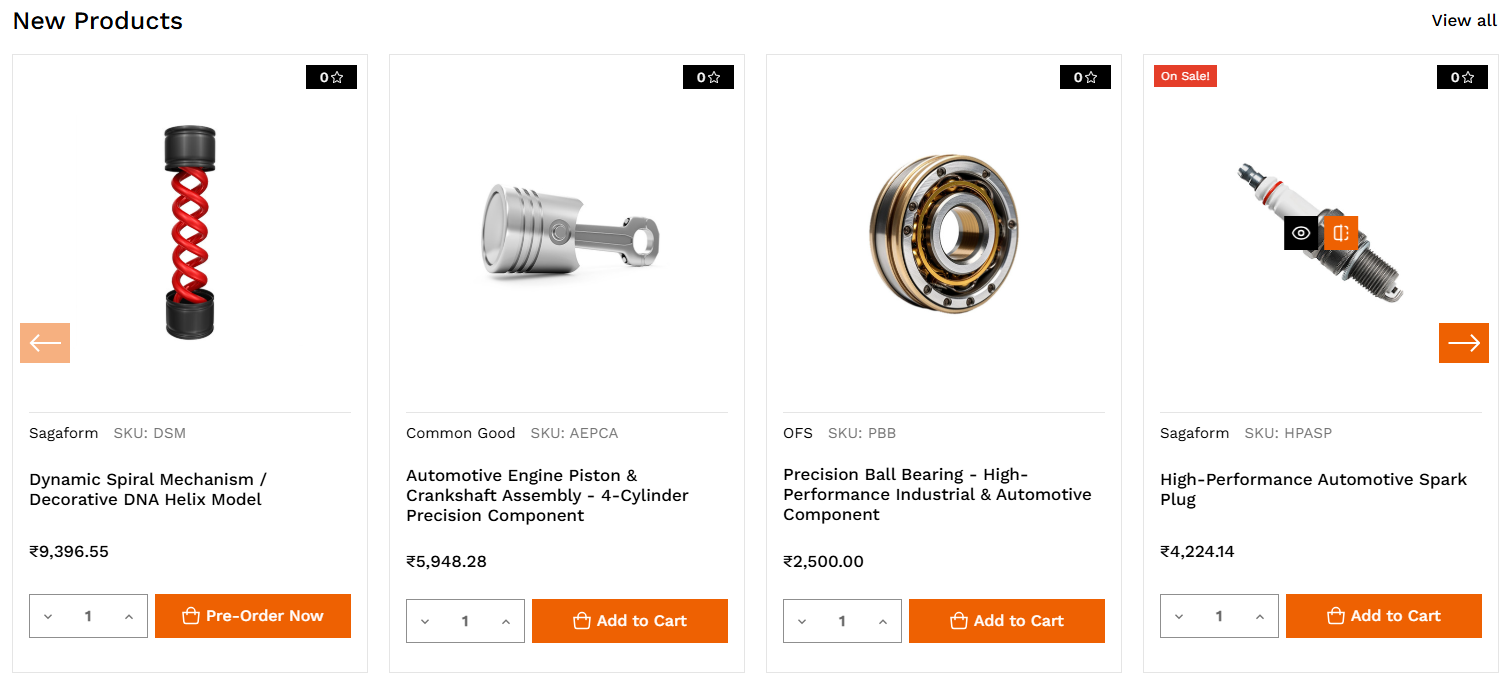Focus the quantity field for the Spark Plug

coord(1219,617)
